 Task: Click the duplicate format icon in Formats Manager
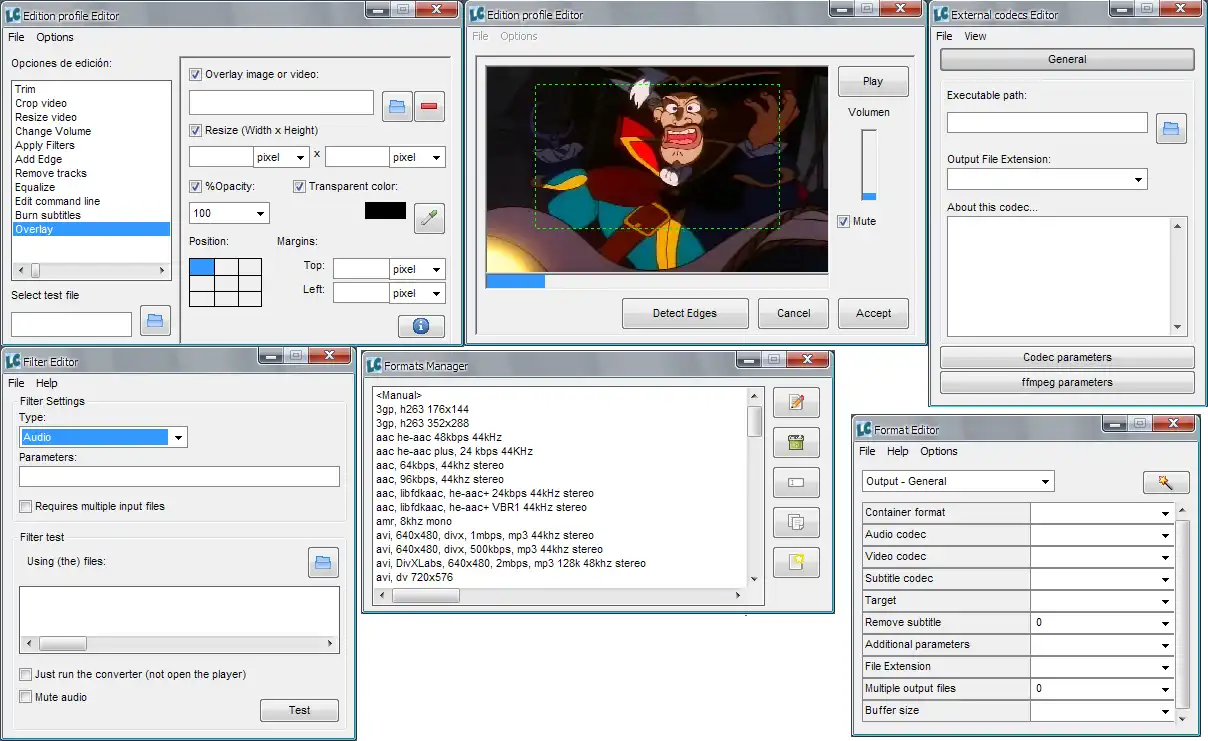[796, 522]
